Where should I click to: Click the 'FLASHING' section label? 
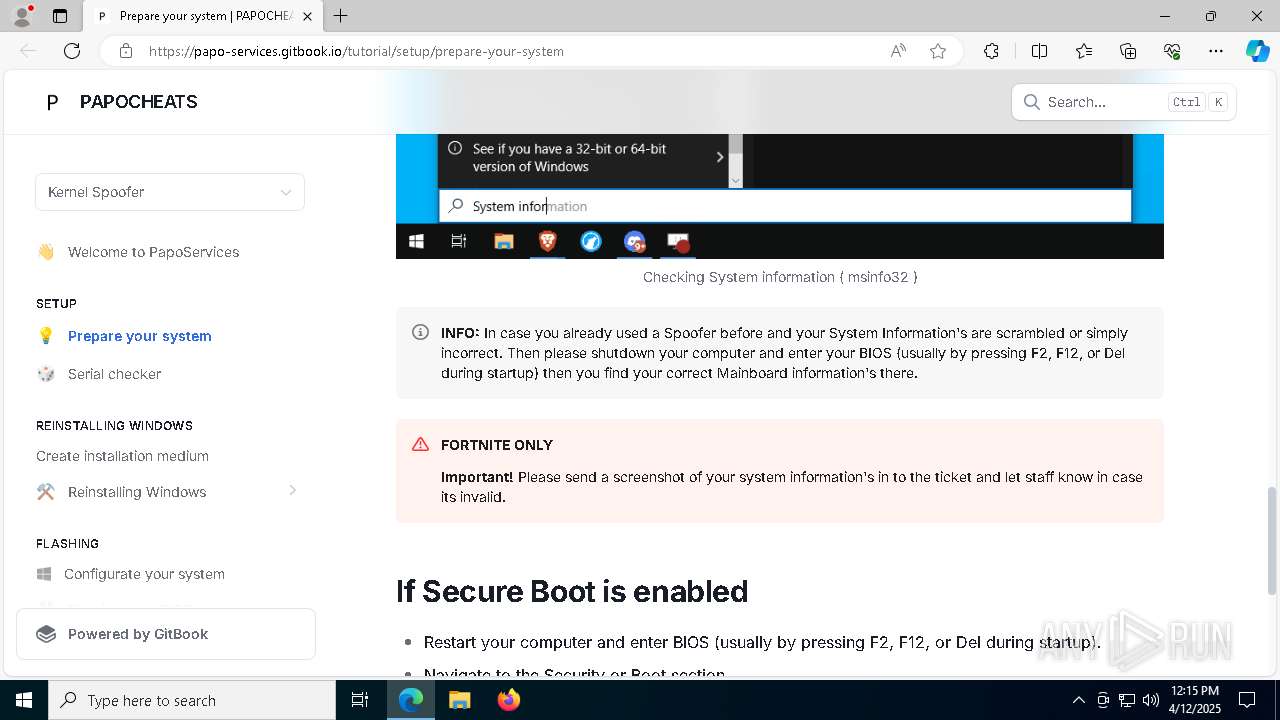coord(67,544)
